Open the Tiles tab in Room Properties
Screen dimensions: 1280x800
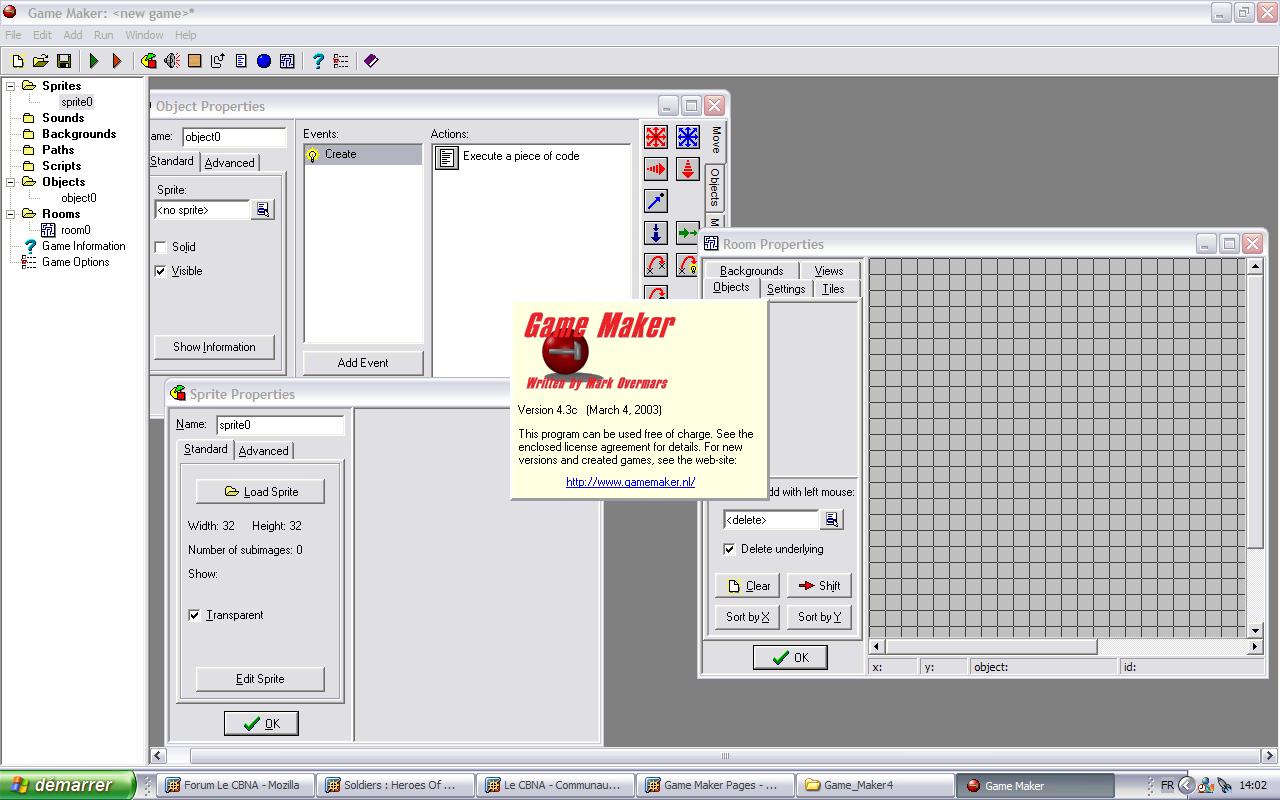pyautogui.click(x=833, y=289)
